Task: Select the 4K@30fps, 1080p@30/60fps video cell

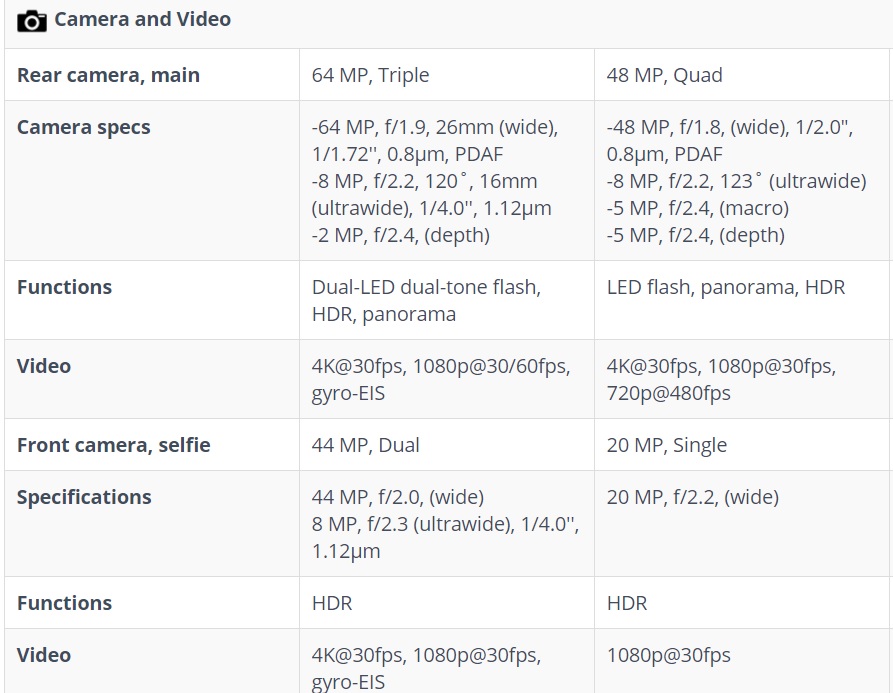Action: click(x=441, y=379)
